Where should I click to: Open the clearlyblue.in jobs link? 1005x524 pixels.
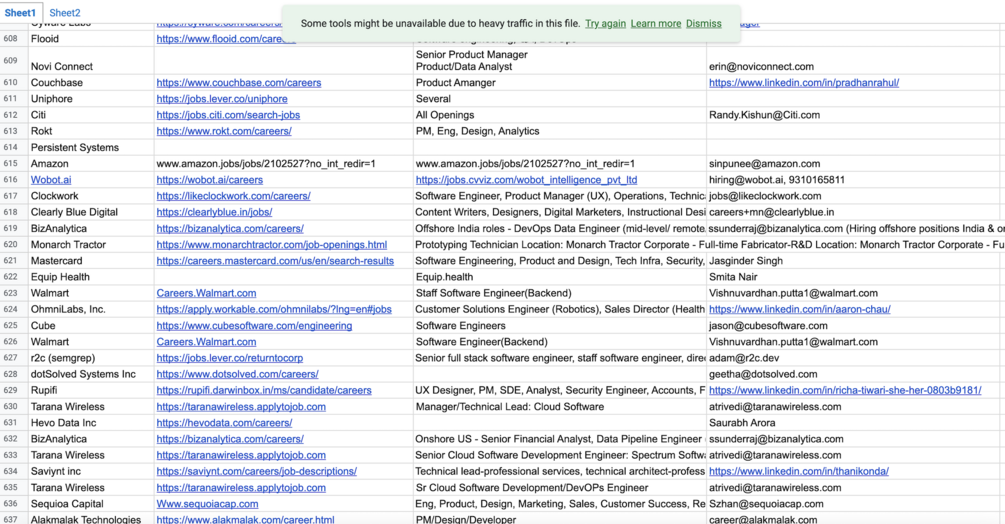214,212
